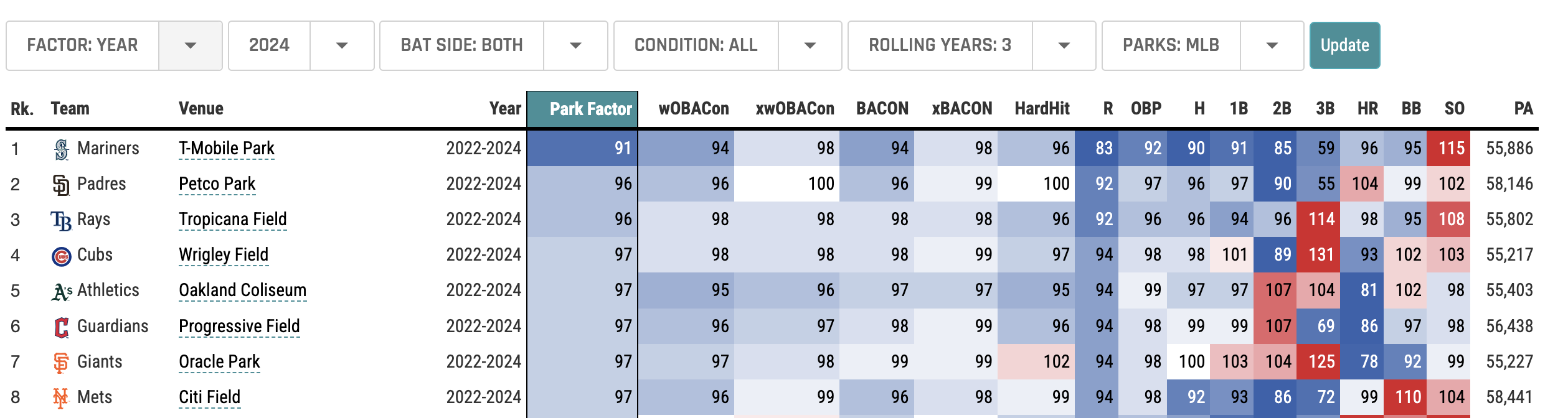Click the Mets team logo icon
Viewport: 1568px width, 418px height.
61,397
